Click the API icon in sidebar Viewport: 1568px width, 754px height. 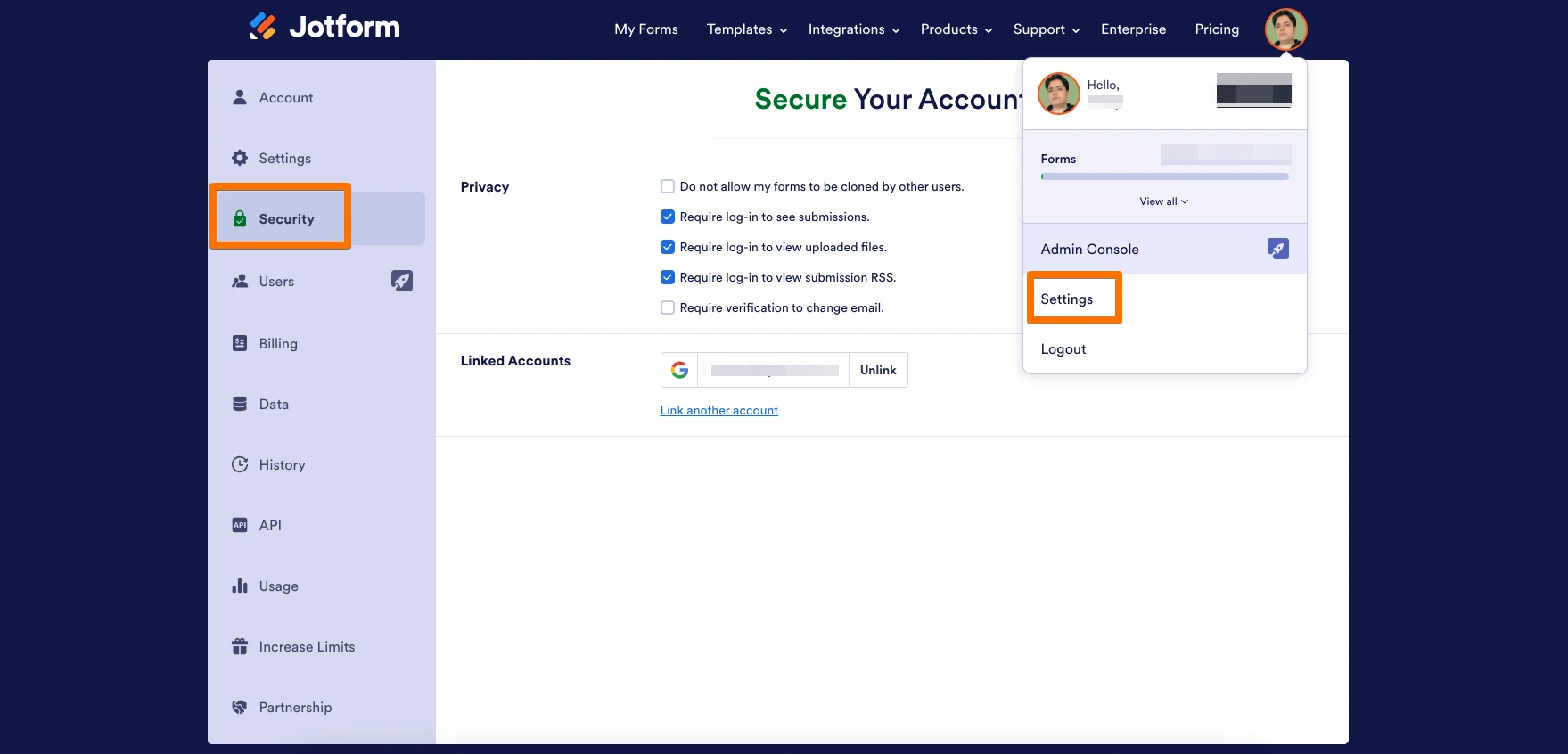point(240,525)
